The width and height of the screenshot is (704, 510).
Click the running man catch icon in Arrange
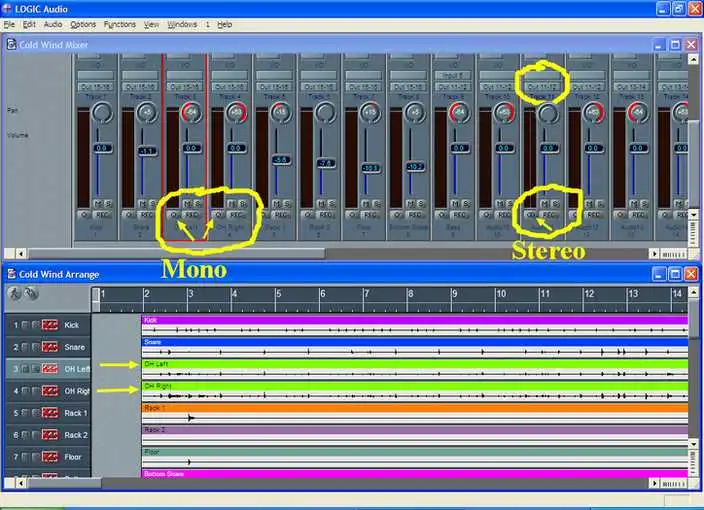[x=15, y=294]
